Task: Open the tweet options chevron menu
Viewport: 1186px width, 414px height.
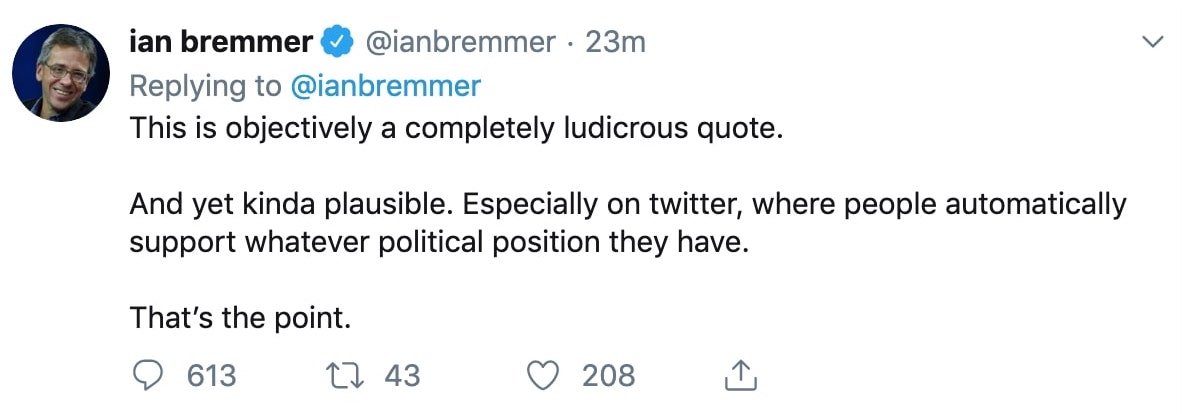Action: [x=1153, y=42]
